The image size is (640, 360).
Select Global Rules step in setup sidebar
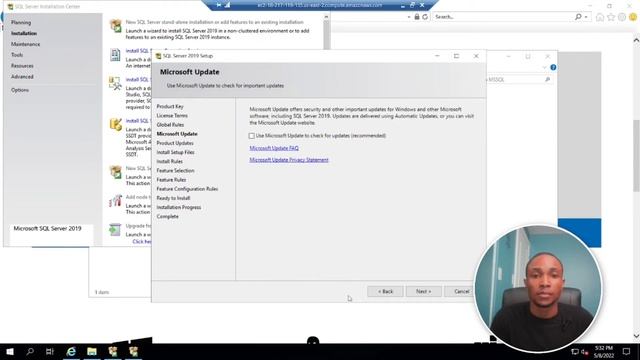tap(170, 125)
